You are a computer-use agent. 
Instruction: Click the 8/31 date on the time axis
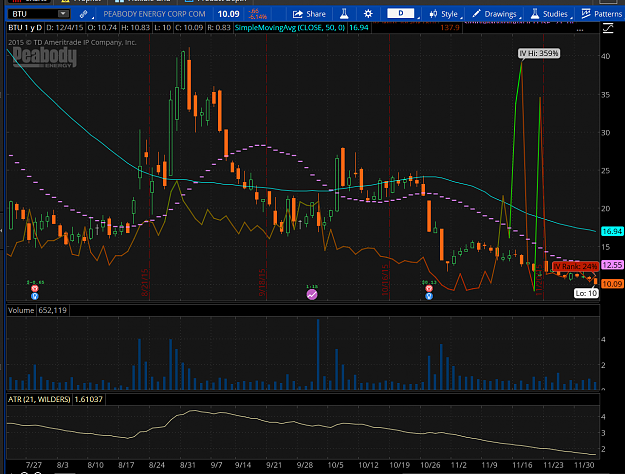click(187, 465)
